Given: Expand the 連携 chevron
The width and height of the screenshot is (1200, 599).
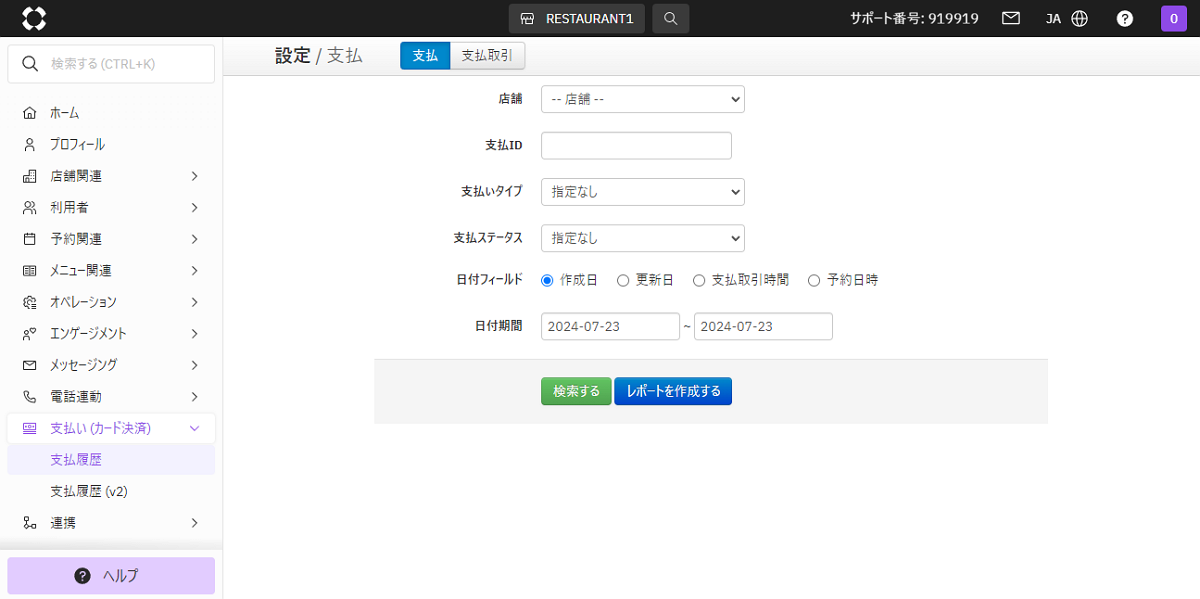Looking at the screenshot, I should point(194,522).
